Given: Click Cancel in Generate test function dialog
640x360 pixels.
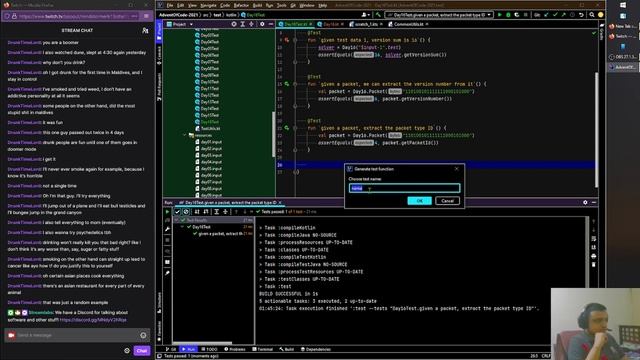Looking at the screenshot, I should click(x=447, y=201).
